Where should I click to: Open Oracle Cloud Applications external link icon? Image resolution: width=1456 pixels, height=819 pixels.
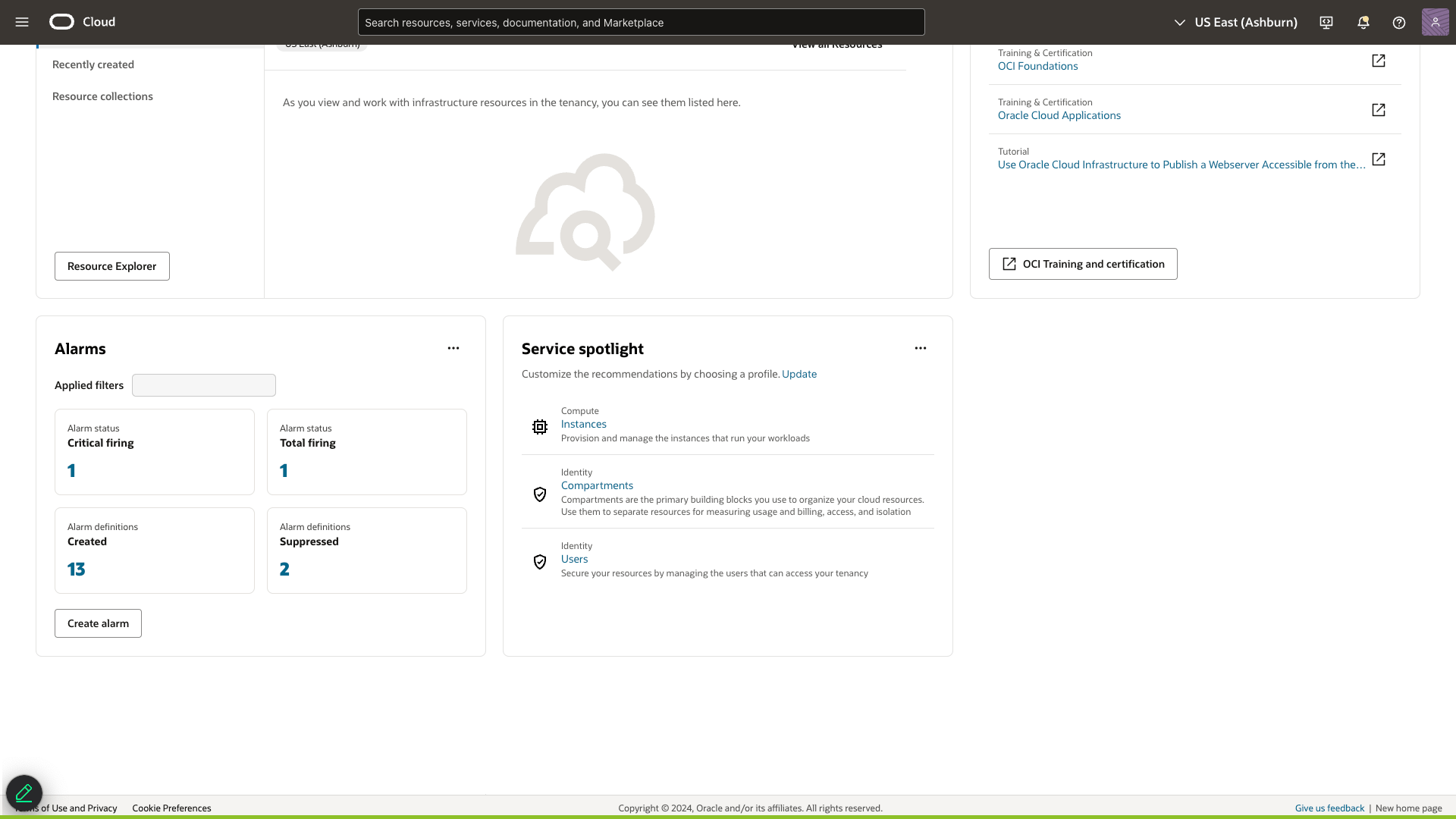coord(1379,110)
